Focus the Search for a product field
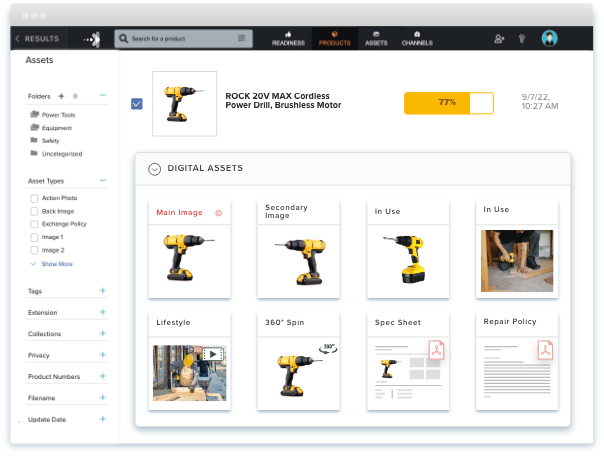 coord(183,39)
